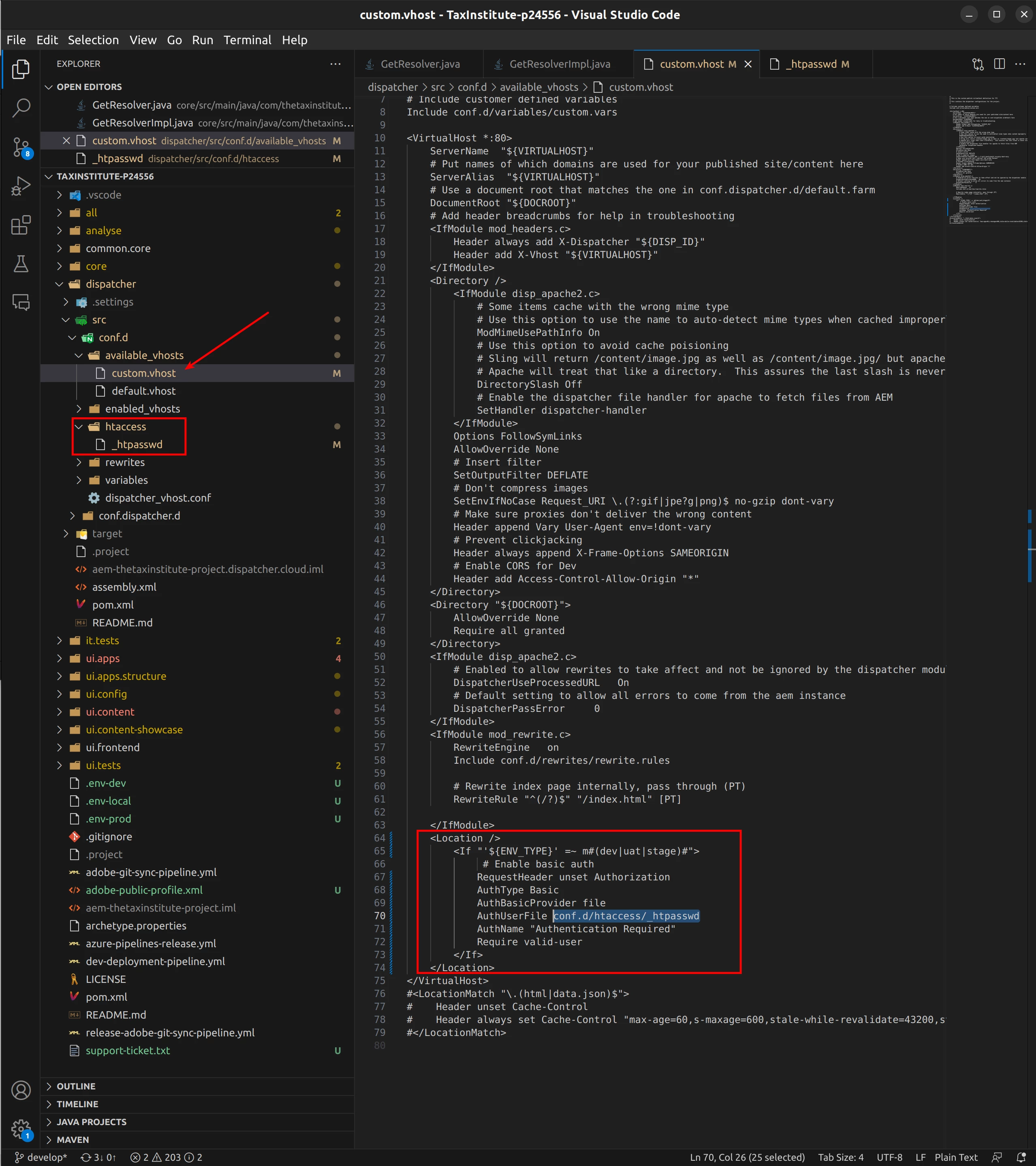Open the Search view in activity bar
The height and width of the screenshot is (1166, 1036).
pyautogui.click(x=21, y=107)
